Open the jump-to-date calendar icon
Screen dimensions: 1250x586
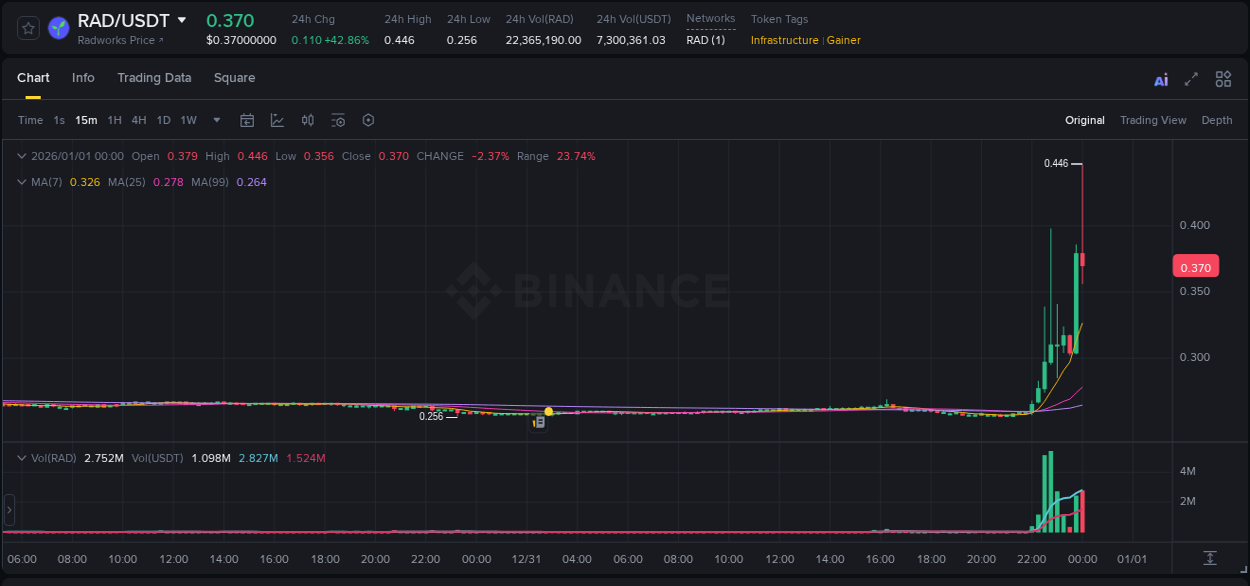(247, 120)
